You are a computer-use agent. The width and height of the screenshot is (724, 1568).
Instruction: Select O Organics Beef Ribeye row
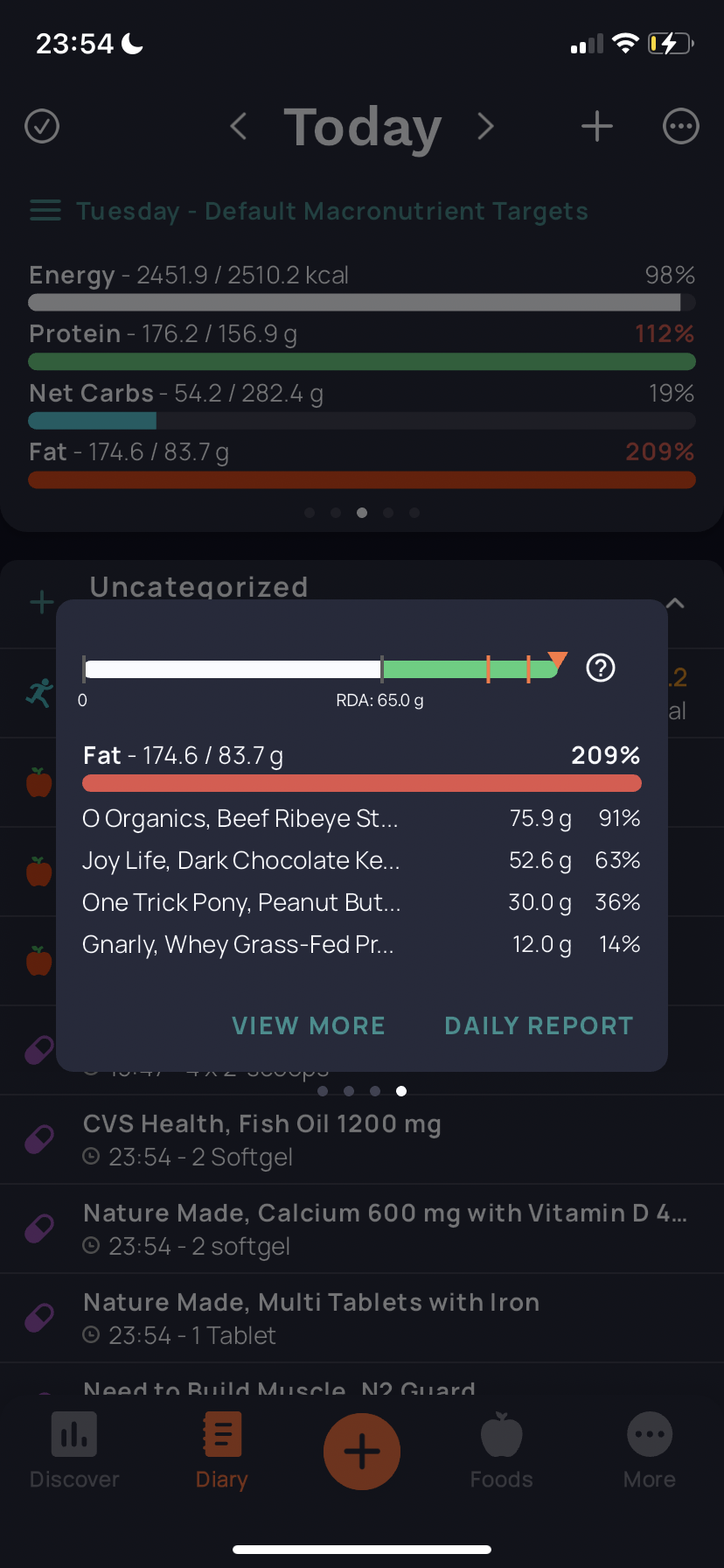tap(361, 819)
